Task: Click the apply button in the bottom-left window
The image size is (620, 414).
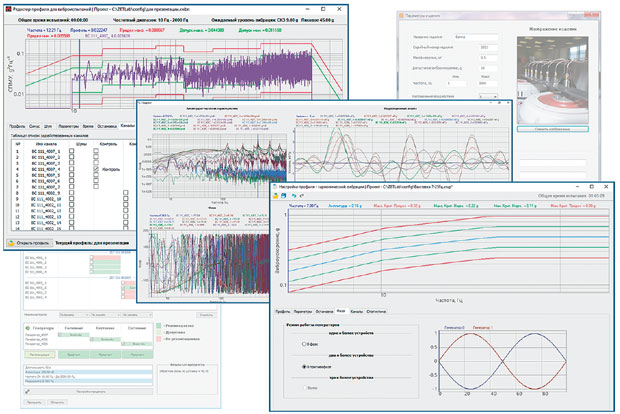Action: pyautogui.click(x=34, y=402)
